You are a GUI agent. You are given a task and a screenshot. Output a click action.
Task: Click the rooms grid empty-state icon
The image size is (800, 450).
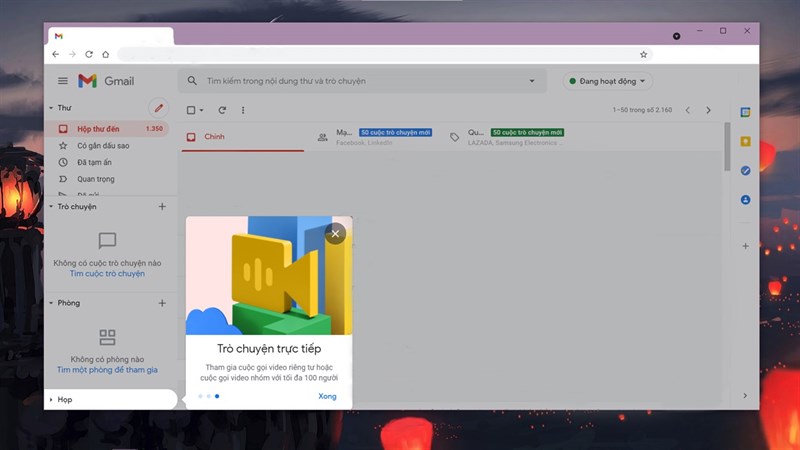pos(107,337)
